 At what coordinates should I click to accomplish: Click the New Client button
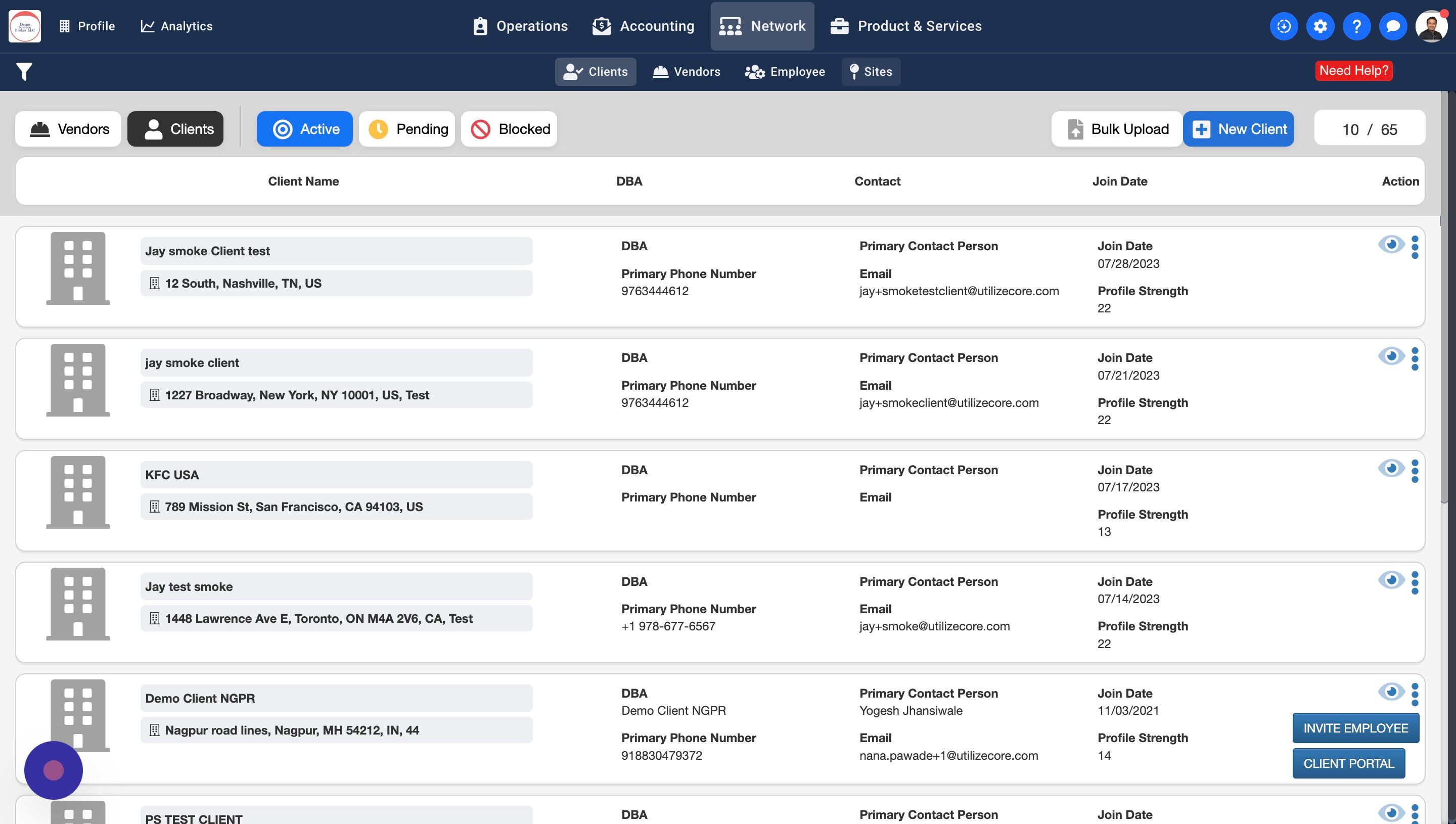[x=1238, y=129]
